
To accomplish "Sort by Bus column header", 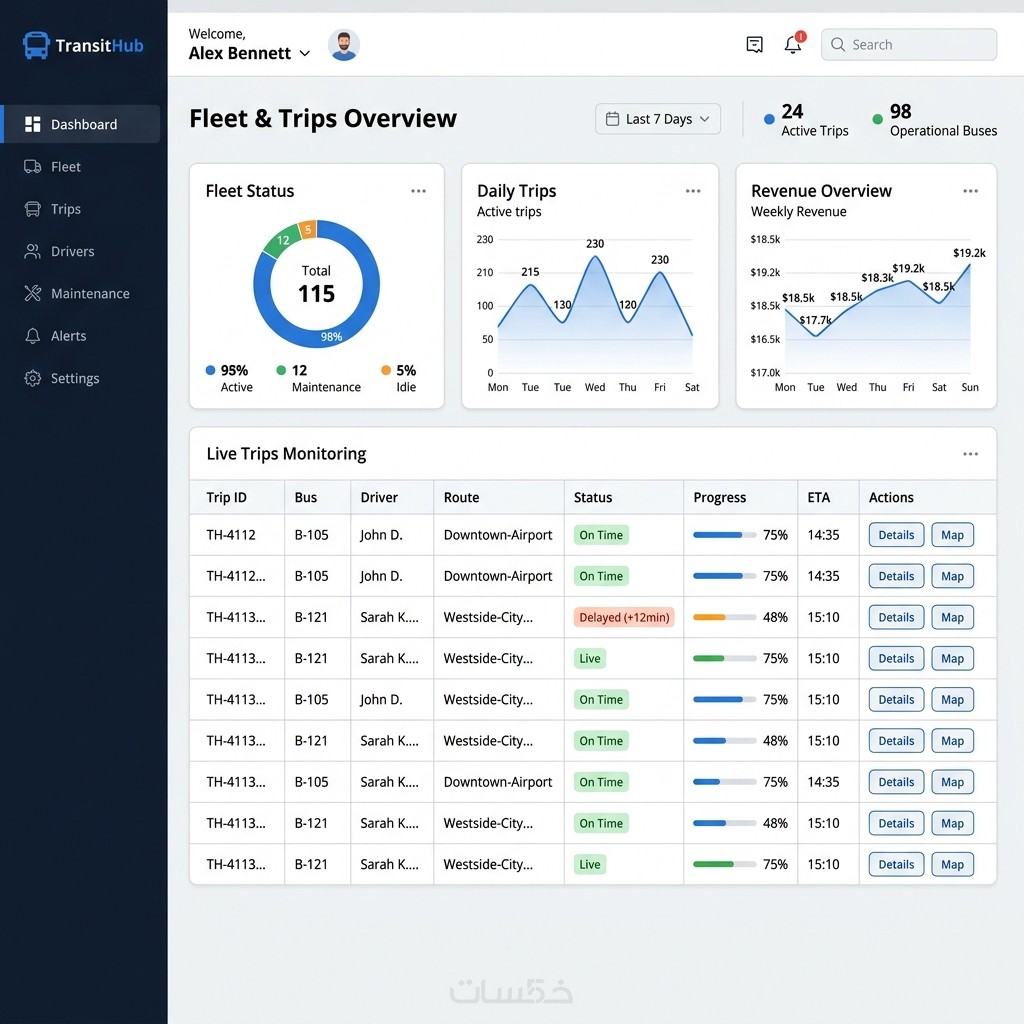I will pyautogui.click(x=306, y=498).
